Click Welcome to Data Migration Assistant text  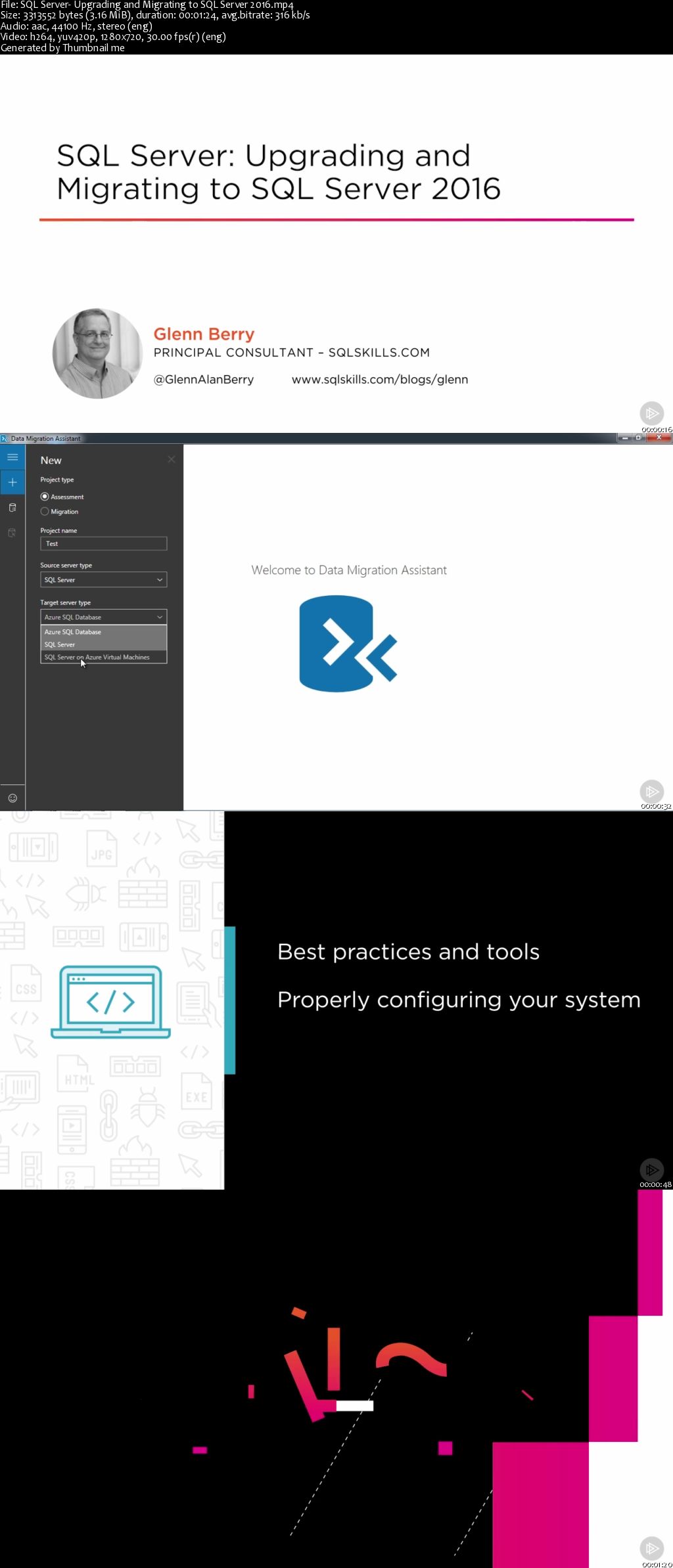coord(349,570)
